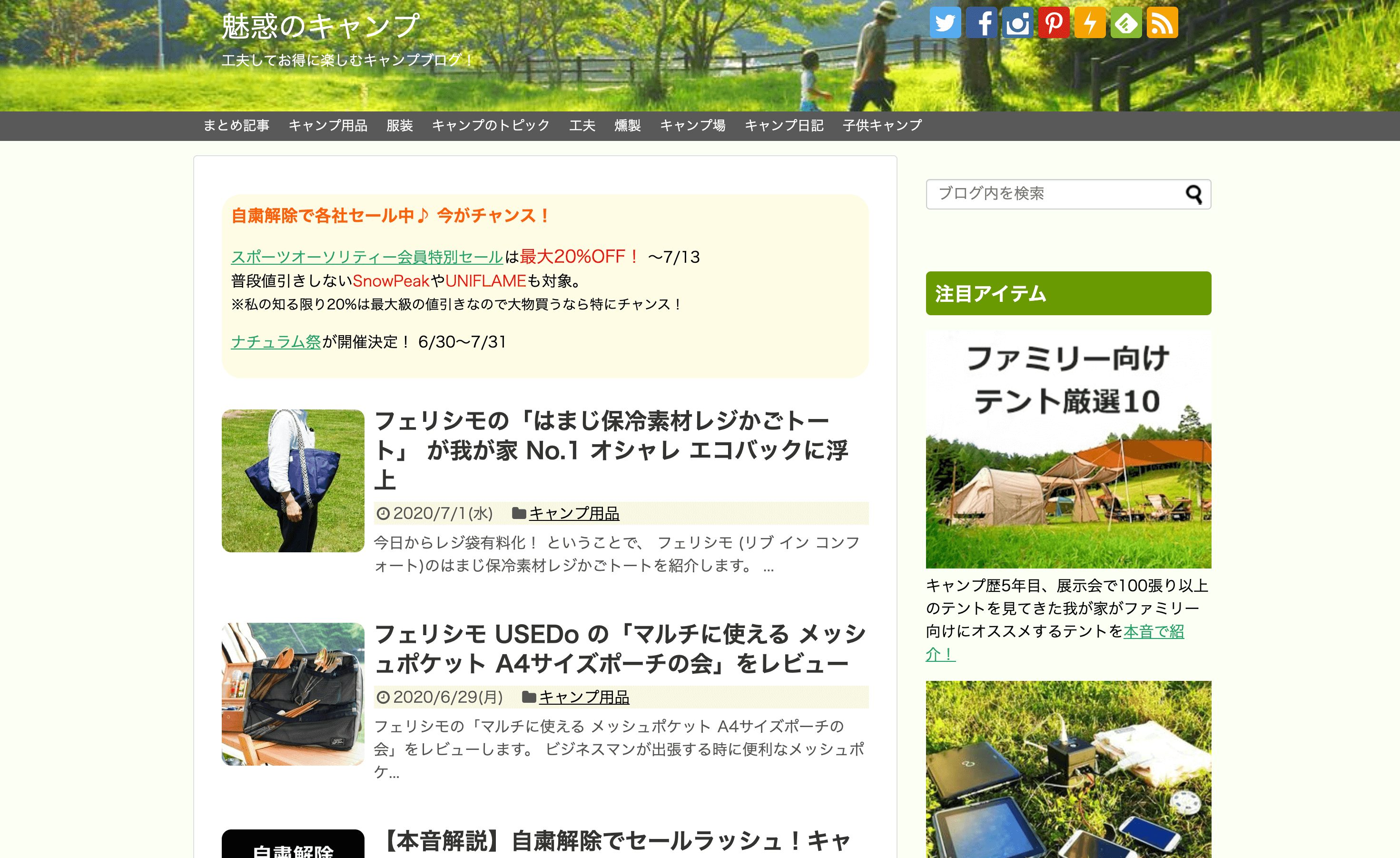
Task: Click the Pinterest icon
Action: (x=1054, y=23)
